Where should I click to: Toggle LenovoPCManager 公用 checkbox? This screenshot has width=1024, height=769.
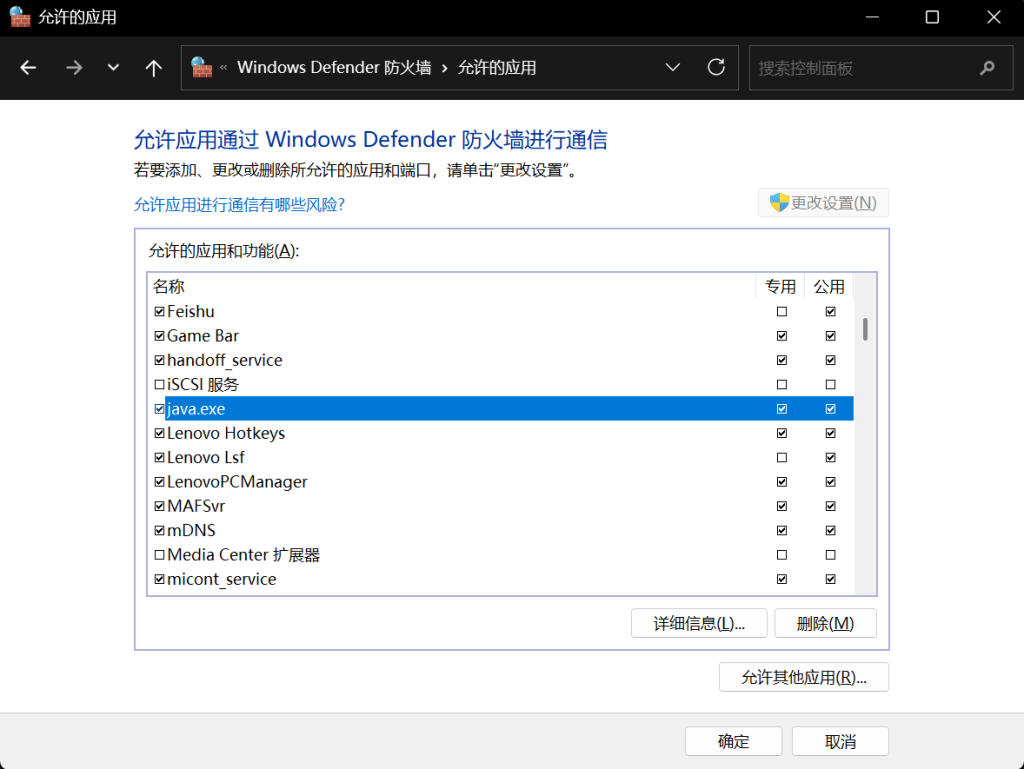point(830,482)
